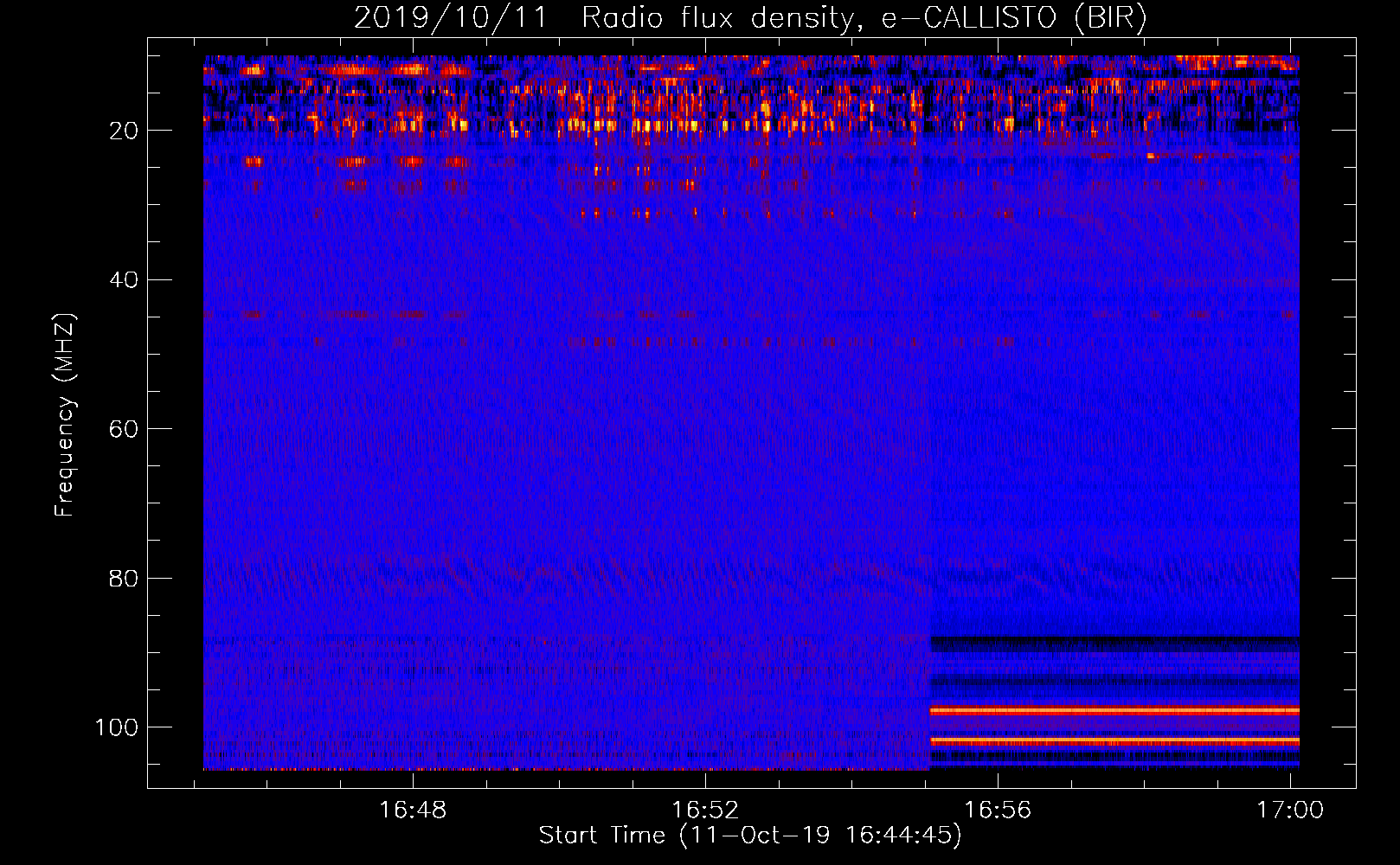Click the 100 frequency tick label
1400x865 pixels.
[117, 727]
